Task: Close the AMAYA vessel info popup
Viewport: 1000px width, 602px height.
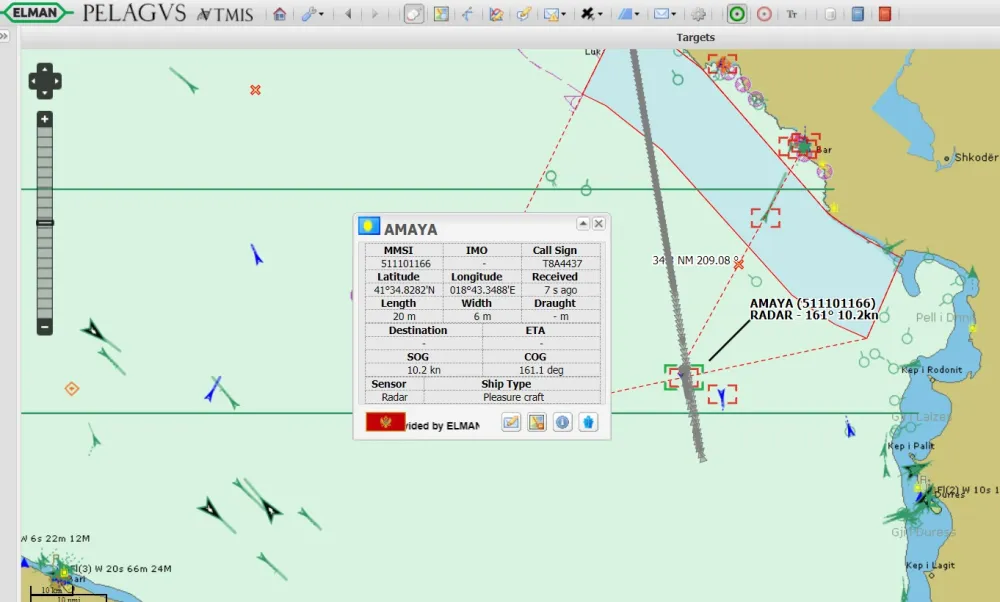Action: 599,224
